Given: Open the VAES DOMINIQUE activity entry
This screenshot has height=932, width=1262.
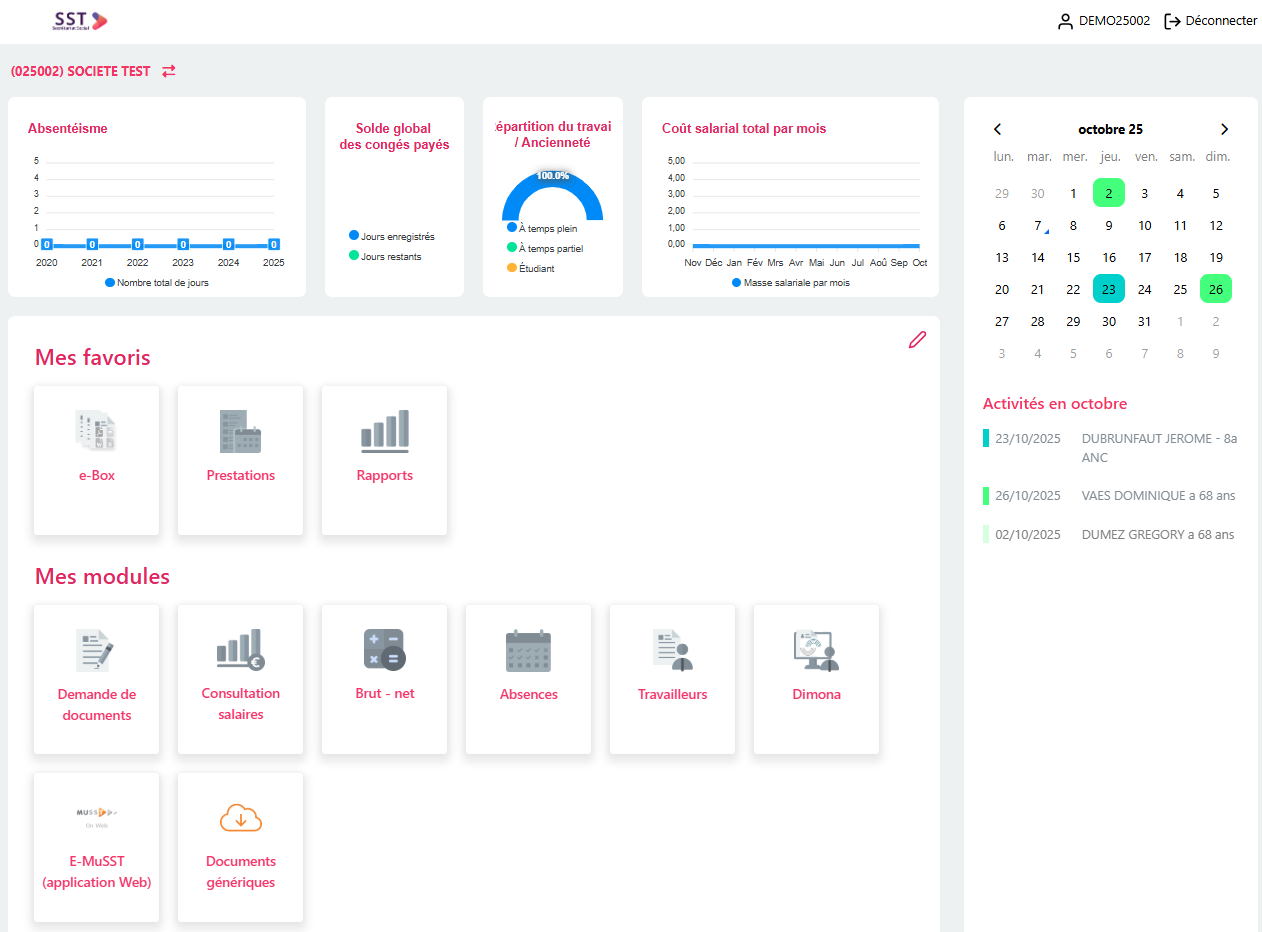Looking at the screenshot, I should [1157, 496].
